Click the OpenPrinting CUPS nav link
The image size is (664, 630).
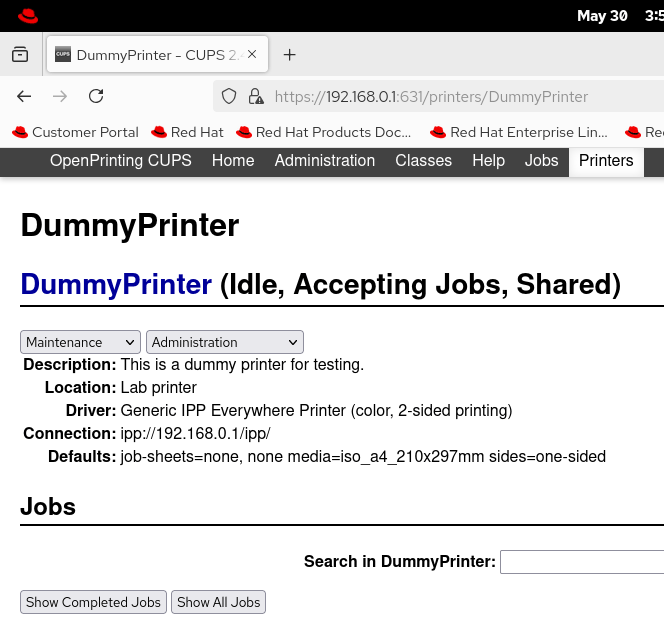(121, 161)
